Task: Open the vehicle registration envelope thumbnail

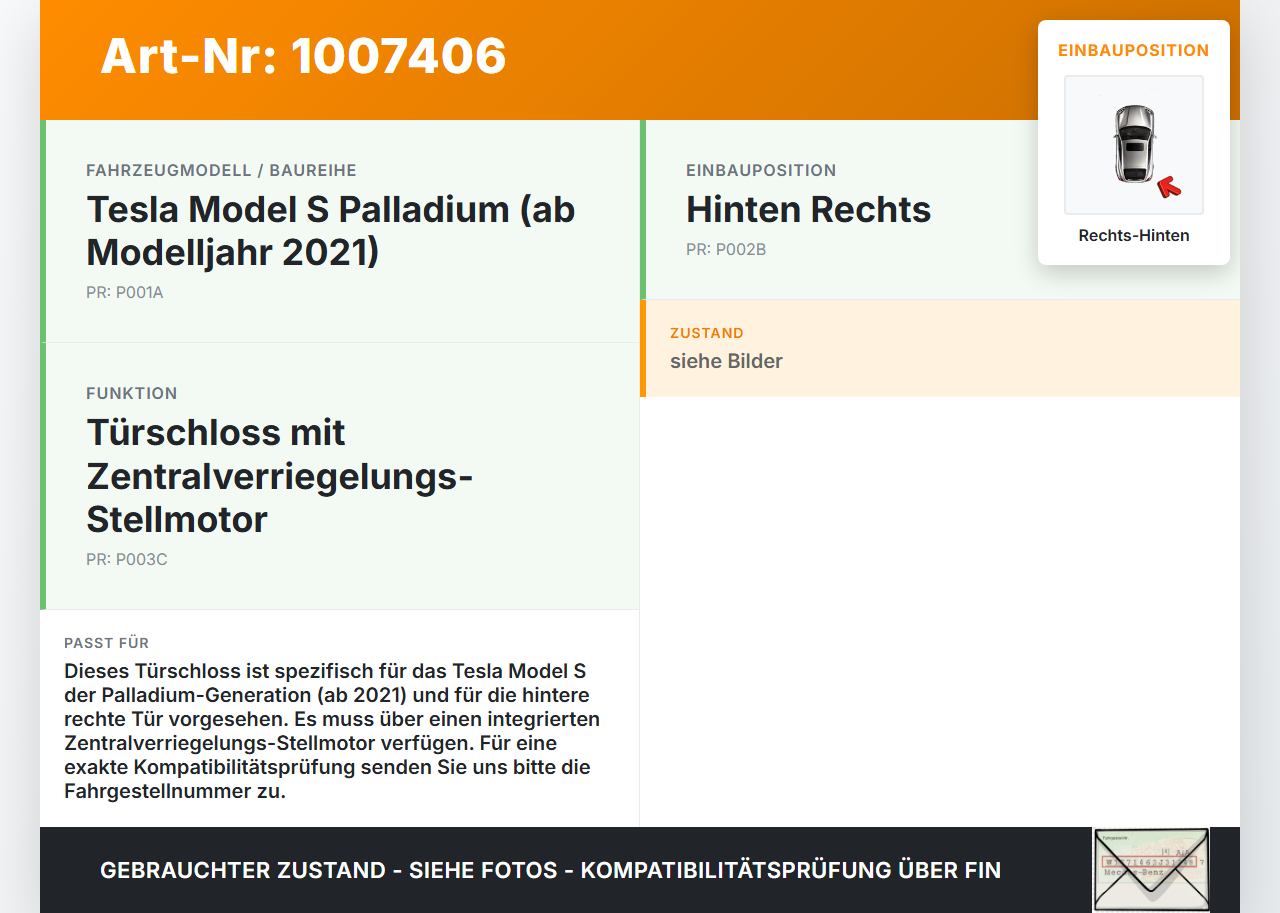Action: 1151,869
